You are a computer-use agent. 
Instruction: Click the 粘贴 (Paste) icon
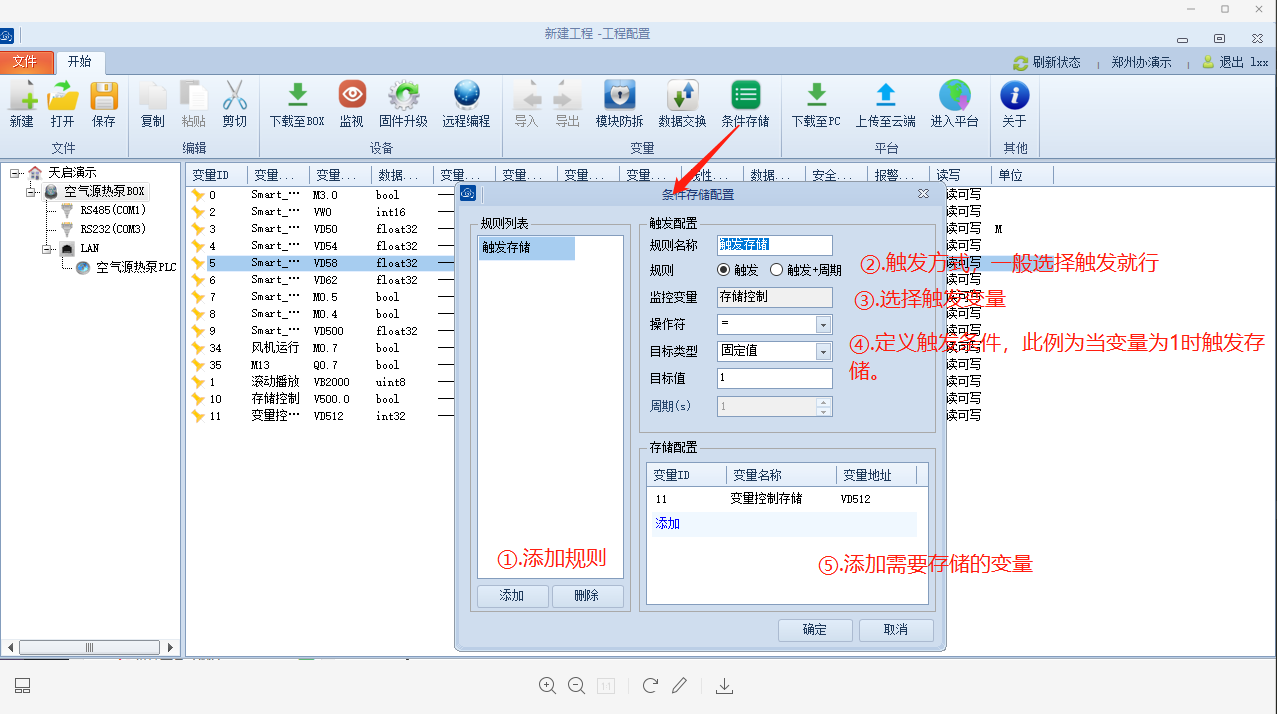click(194, 96)
